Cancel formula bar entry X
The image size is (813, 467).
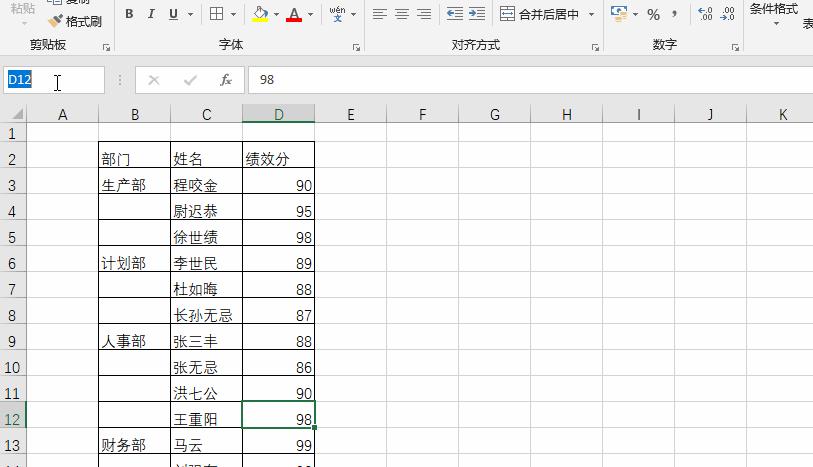tap(153, 80)
